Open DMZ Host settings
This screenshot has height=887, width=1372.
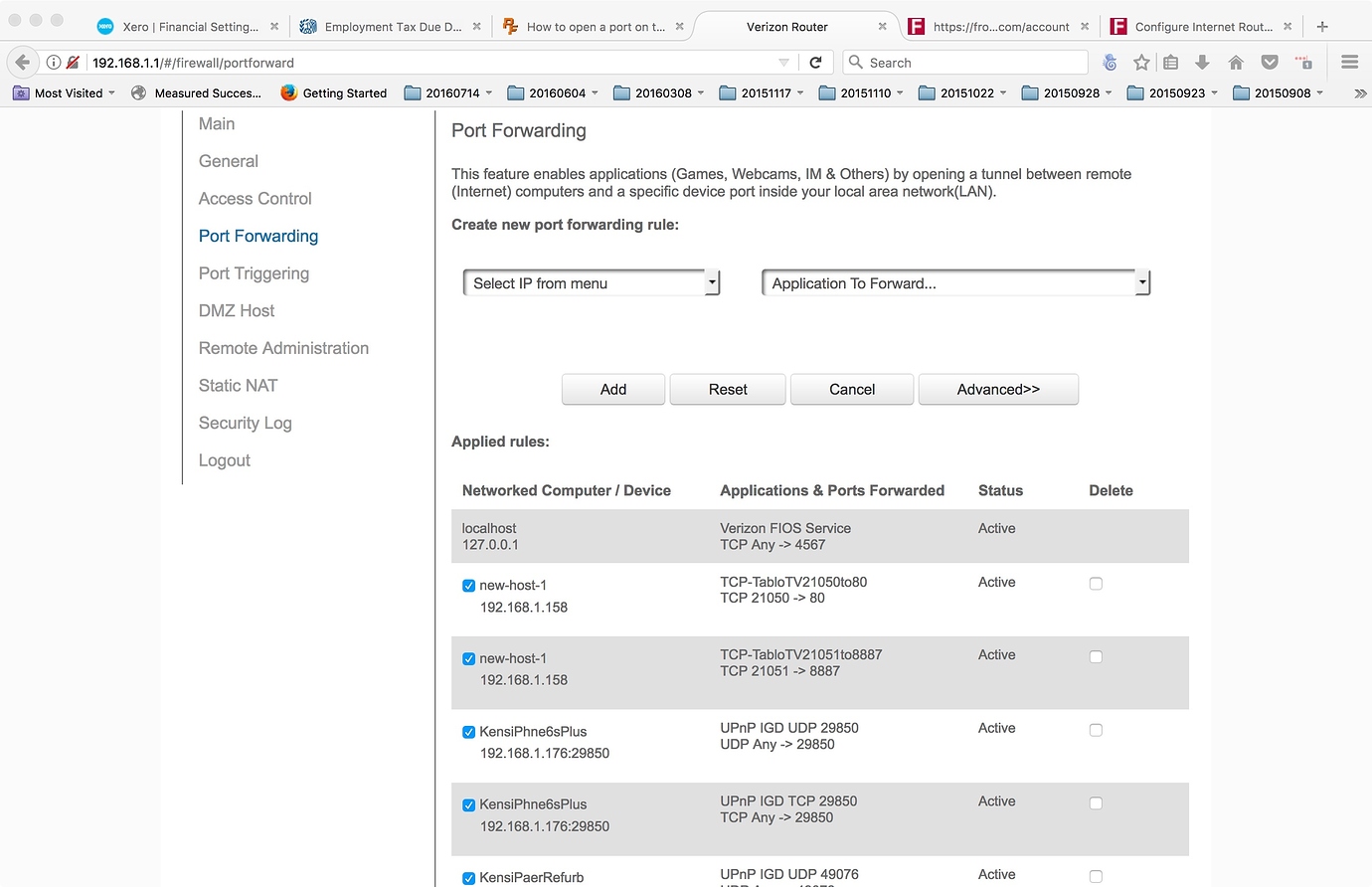(x=237, y=311)
